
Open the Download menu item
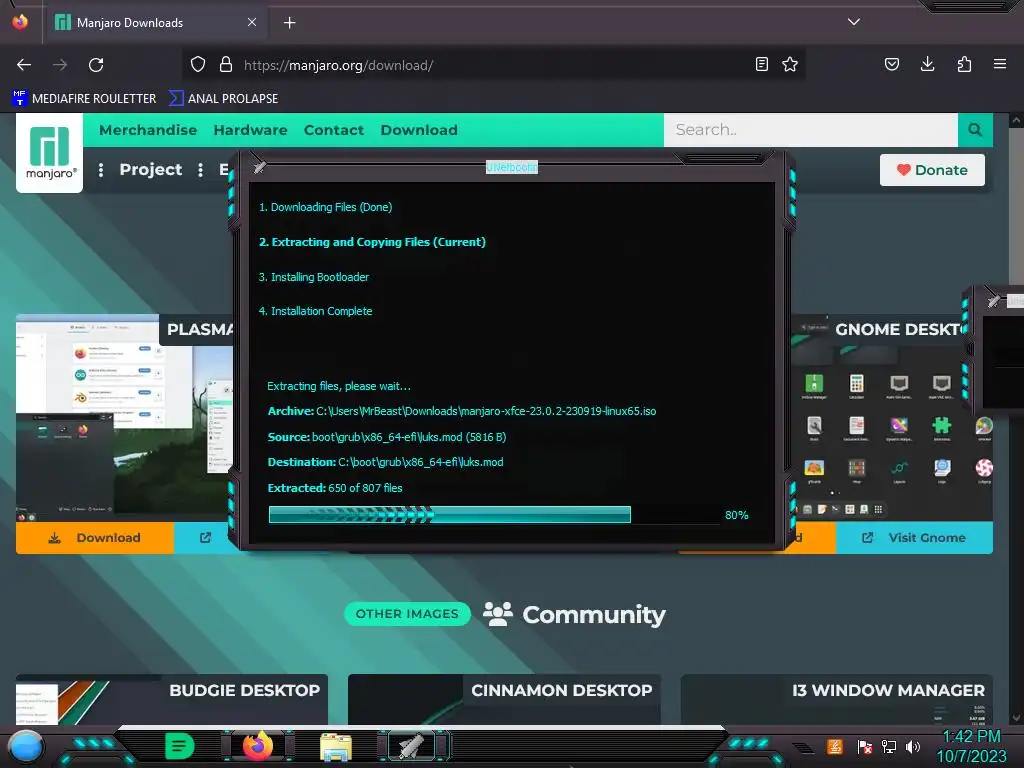tap(419, 130)
